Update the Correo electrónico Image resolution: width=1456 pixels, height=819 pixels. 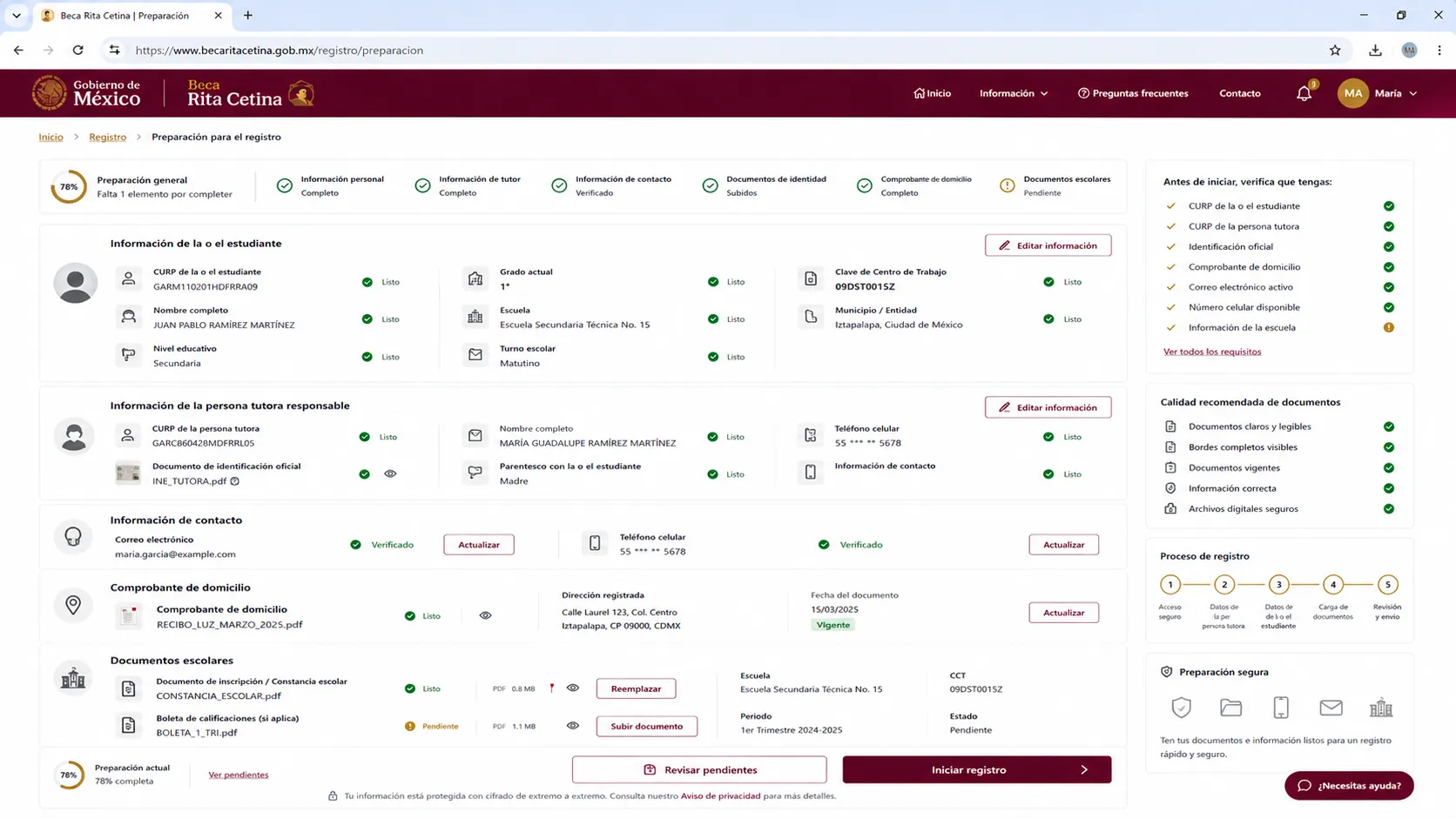point(479,545)
